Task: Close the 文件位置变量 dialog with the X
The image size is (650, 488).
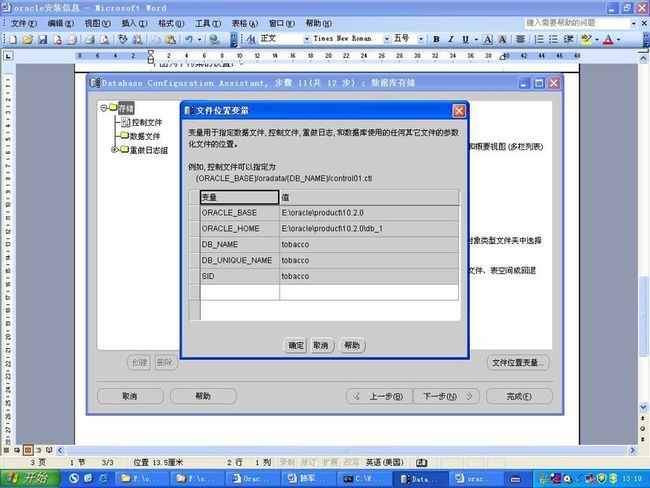Action: click(459, 111)
